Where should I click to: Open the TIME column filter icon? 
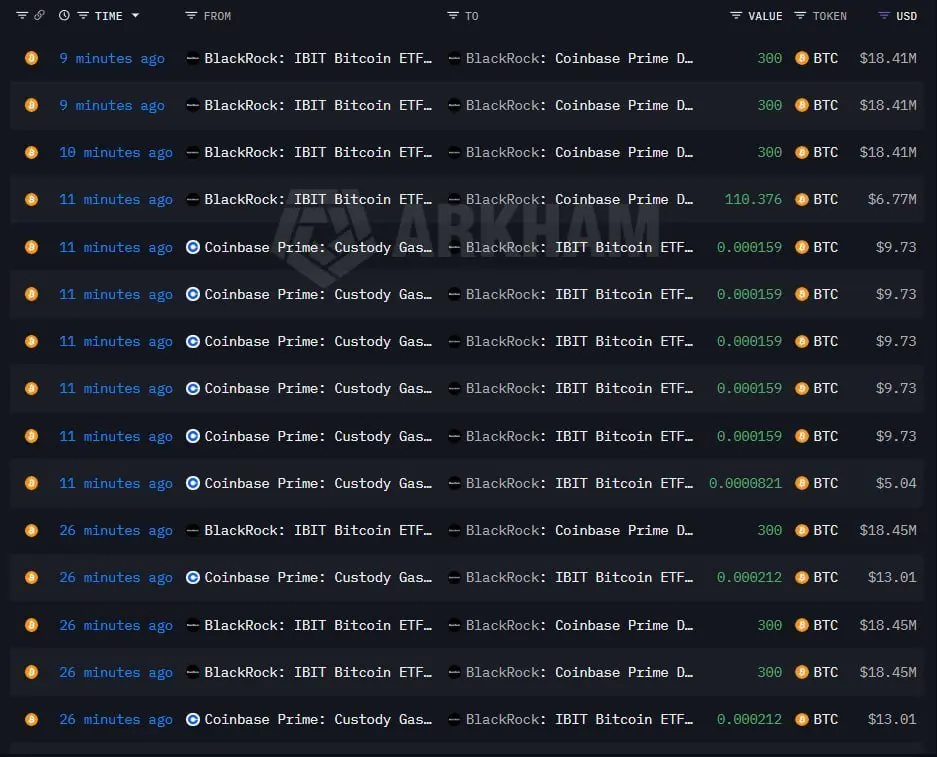click(83, 16)
